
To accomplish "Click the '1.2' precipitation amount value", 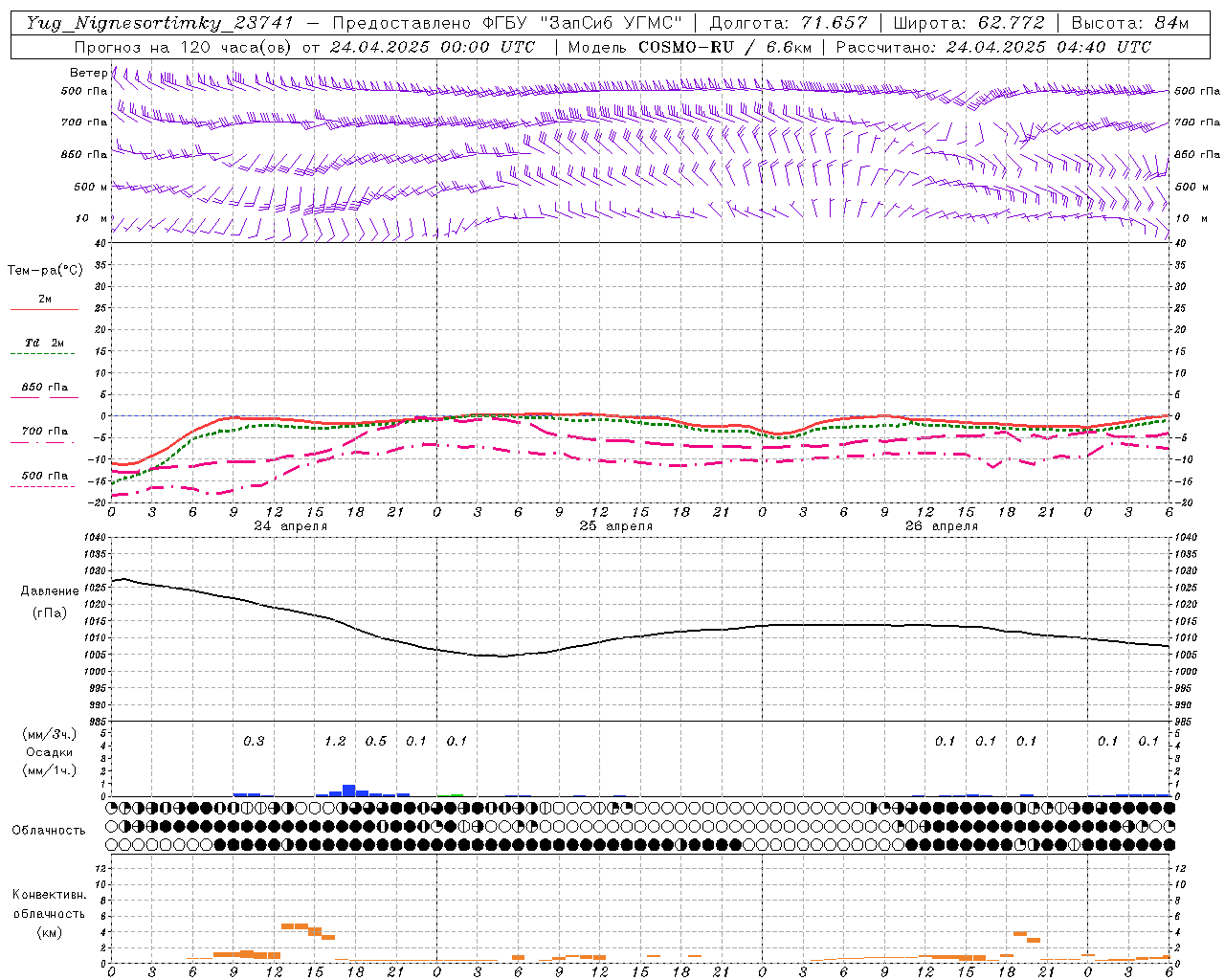I will pos(335,742).
